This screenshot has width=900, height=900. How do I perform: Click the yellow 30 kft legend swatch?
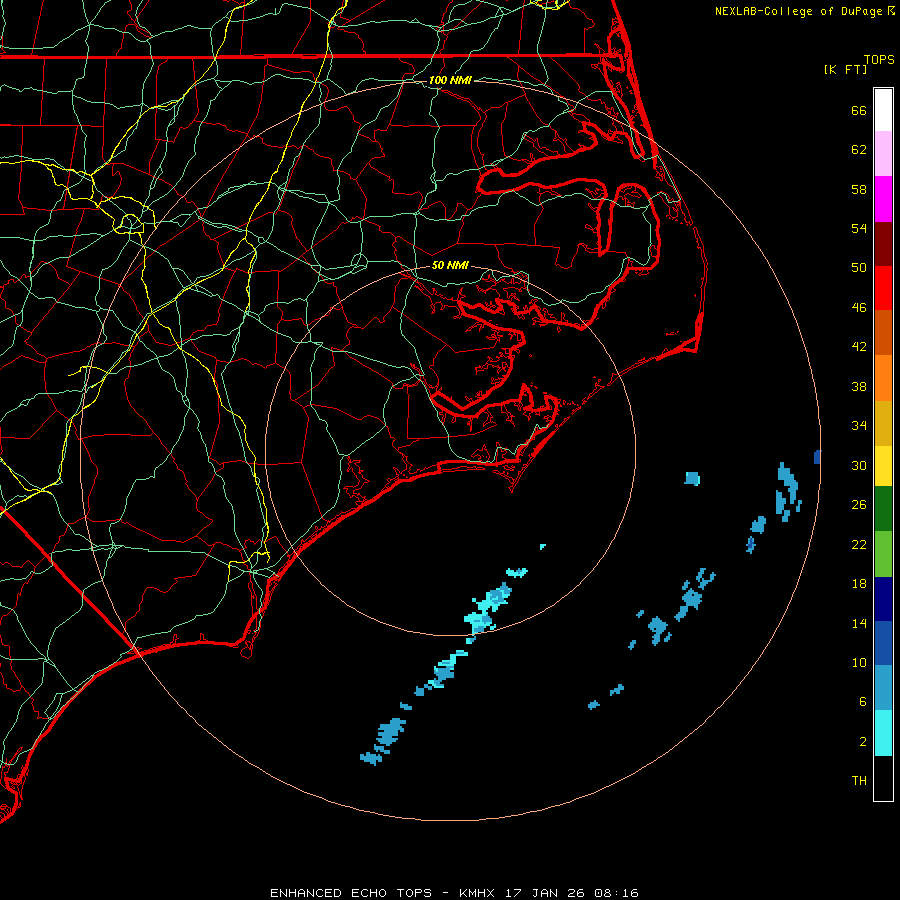[x=883, y=466]
